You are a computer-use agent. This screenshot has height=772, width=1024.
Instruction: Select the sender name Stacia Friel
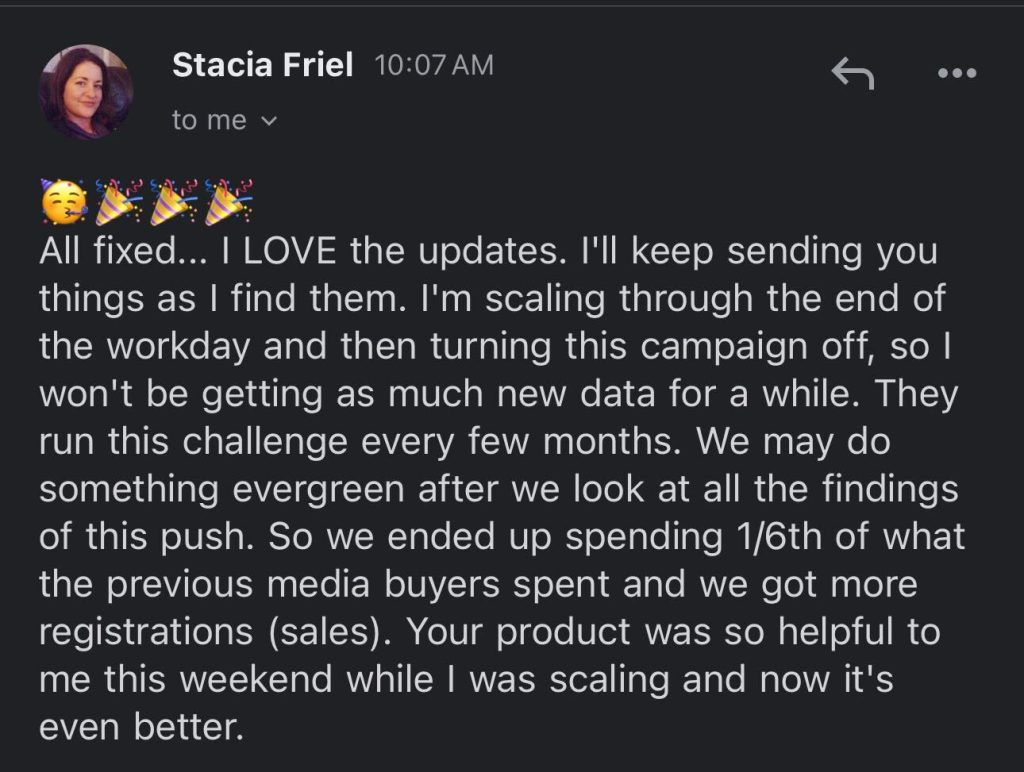[x=262, y=64]
